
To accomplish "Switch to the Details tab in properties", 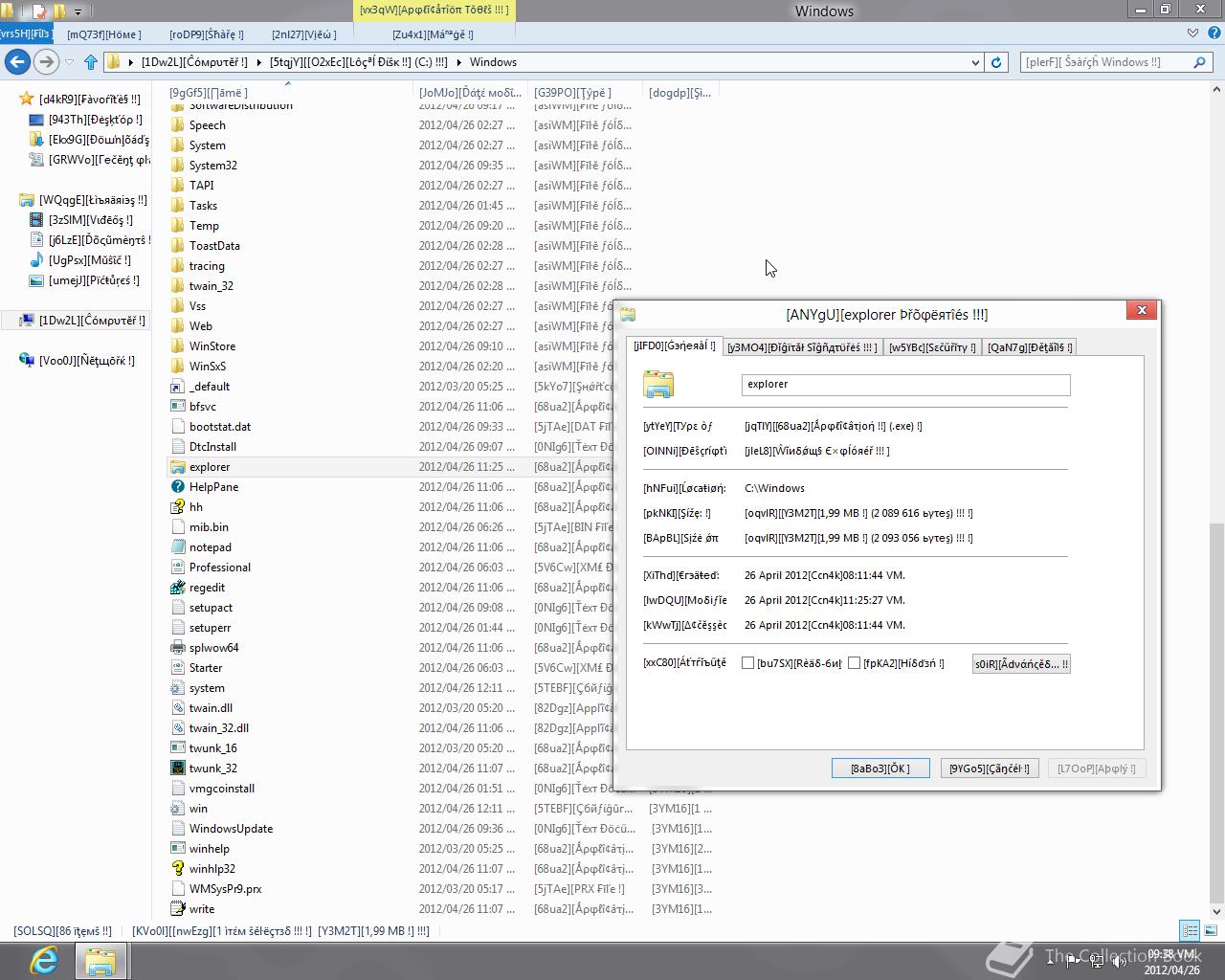I will click(x=1030, y=347).
